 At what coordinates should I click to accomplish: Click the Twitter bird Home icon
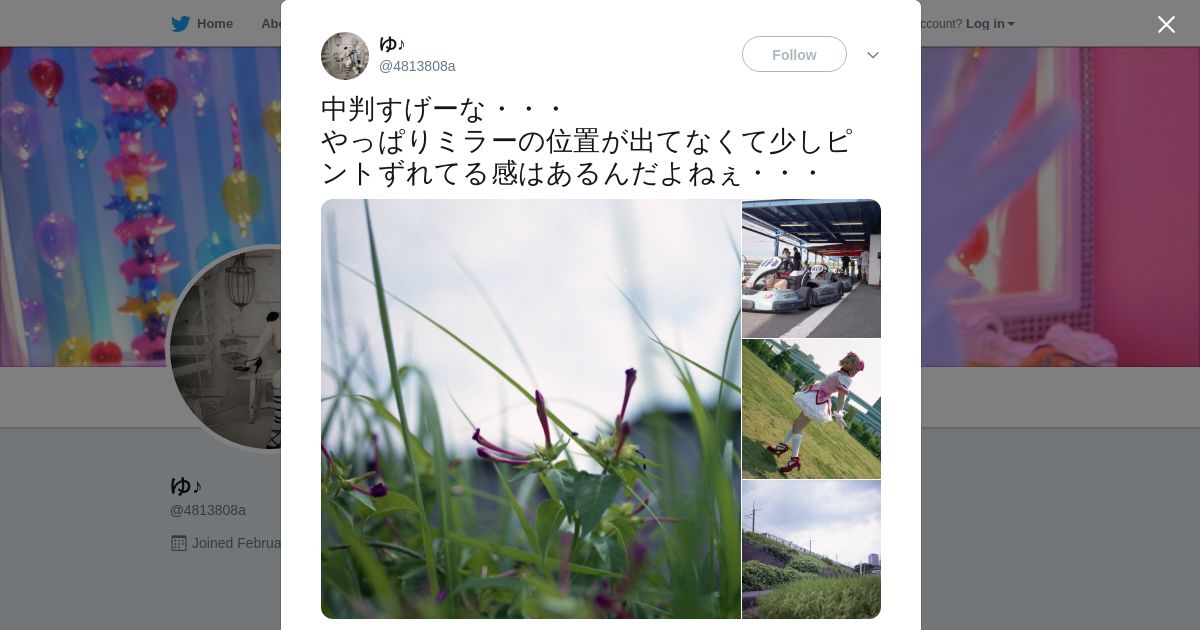click(x=180, y=24)
